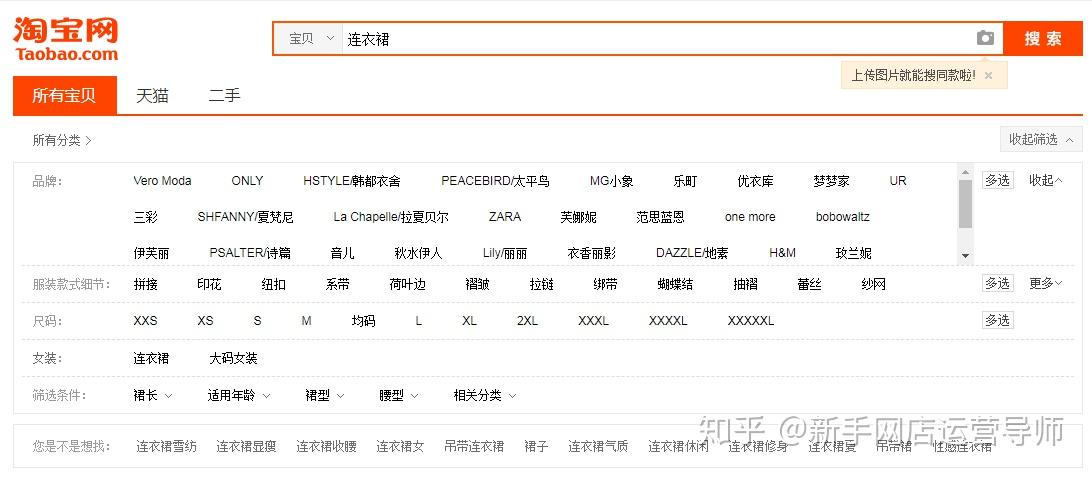Open 所有分类 breadcrumb
Viewport: 1092px width, 477px height.
[62, 141]
